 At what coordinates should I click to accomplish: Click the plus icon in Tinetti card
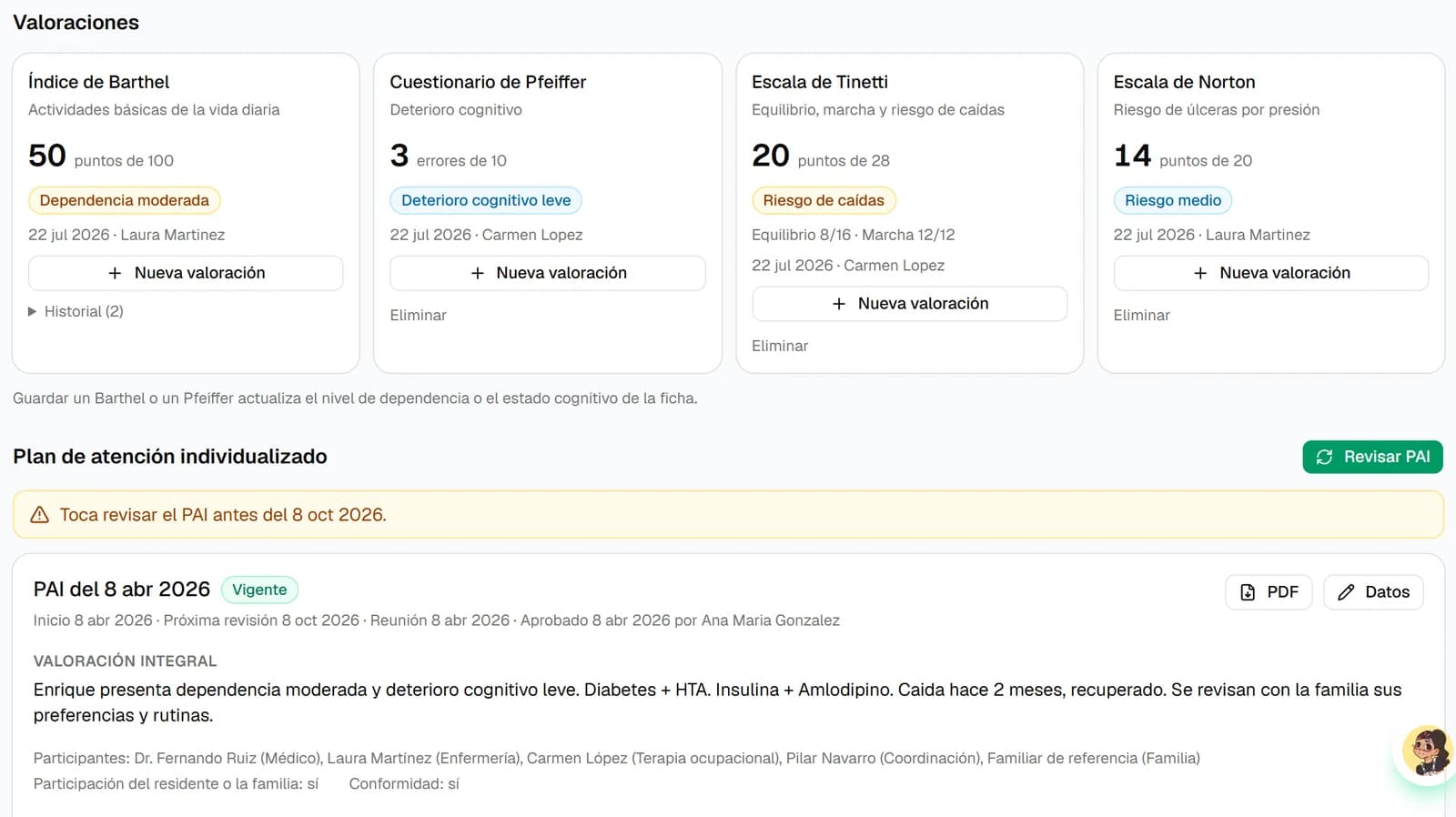point(839,304)
